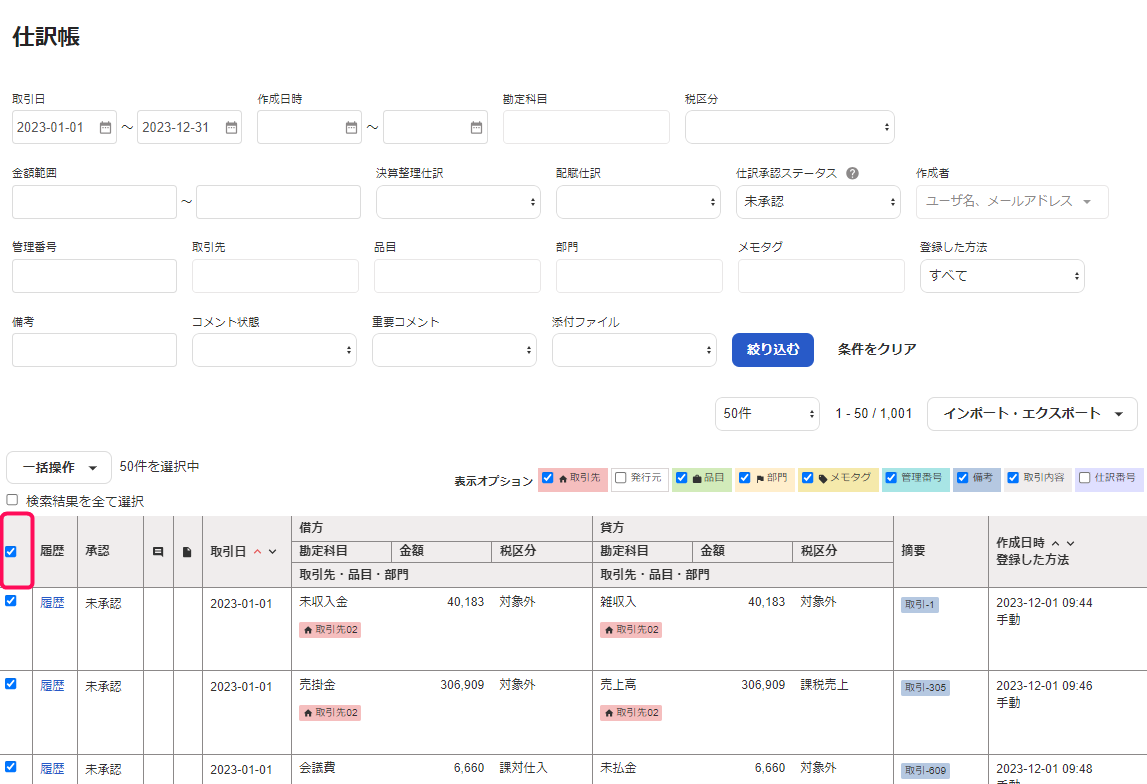Sort 作成日時 descending with down arrow

coord(1070,543)
